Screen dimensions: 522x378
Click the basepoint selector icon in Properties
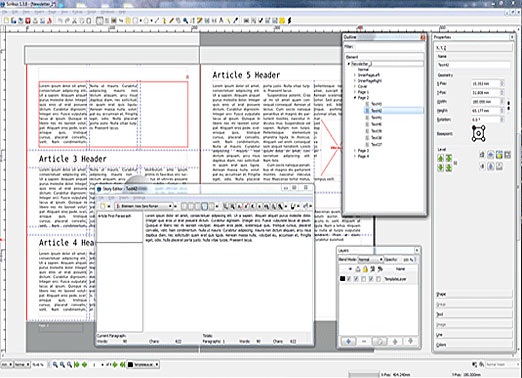pyautogui.click(x=479, y=134)
